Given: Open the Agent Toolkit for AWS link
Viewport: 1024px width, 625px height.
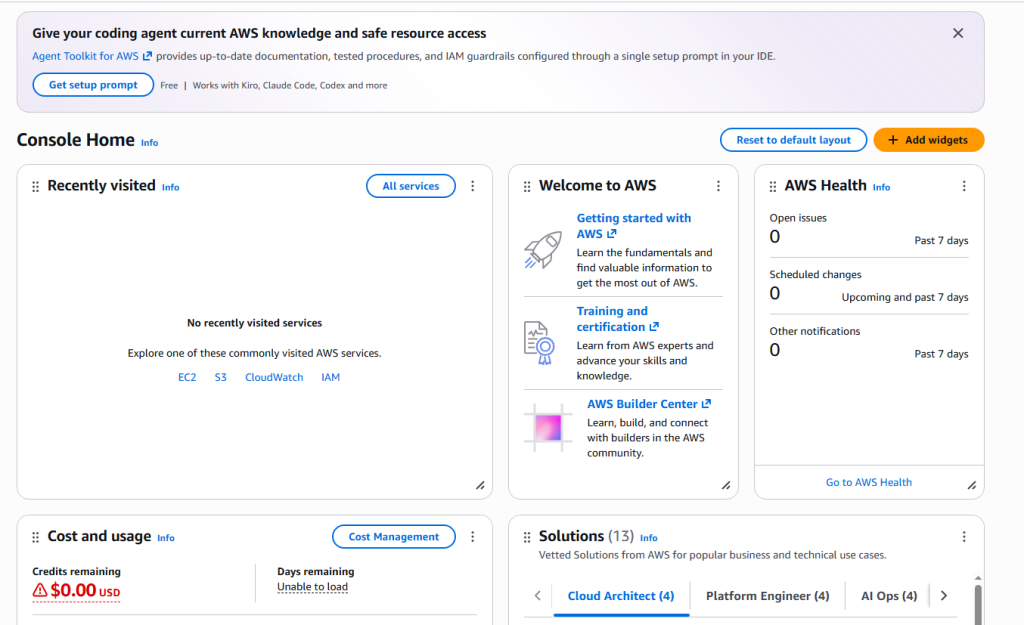Looking at the screenshot, I should point(92,56).
